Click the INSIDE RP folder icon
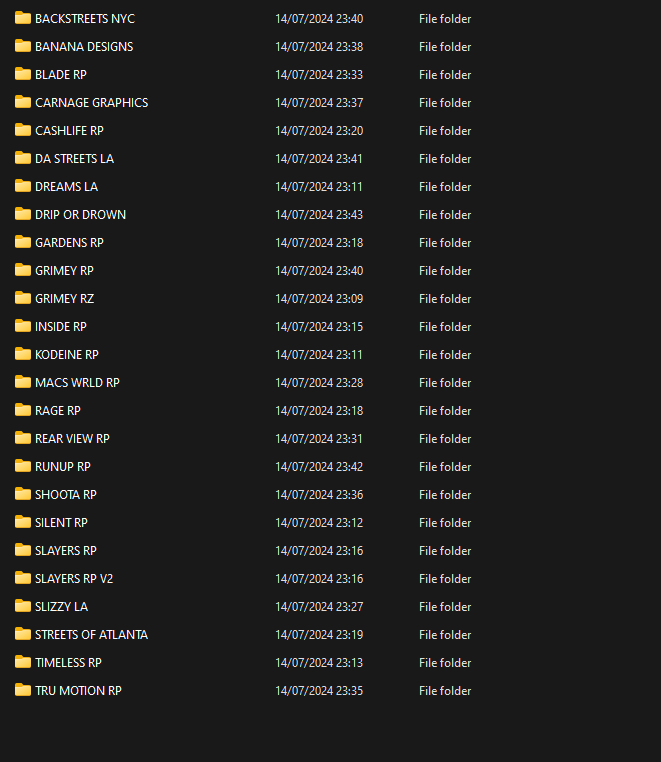 click(23, 327)
